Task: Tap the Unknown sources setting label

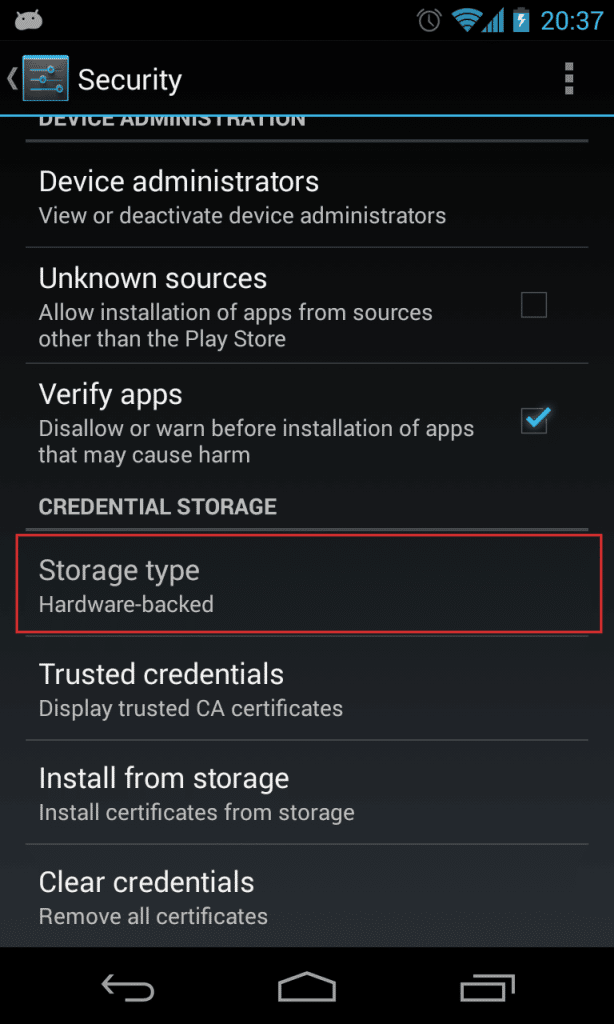Action: (153, 279)
